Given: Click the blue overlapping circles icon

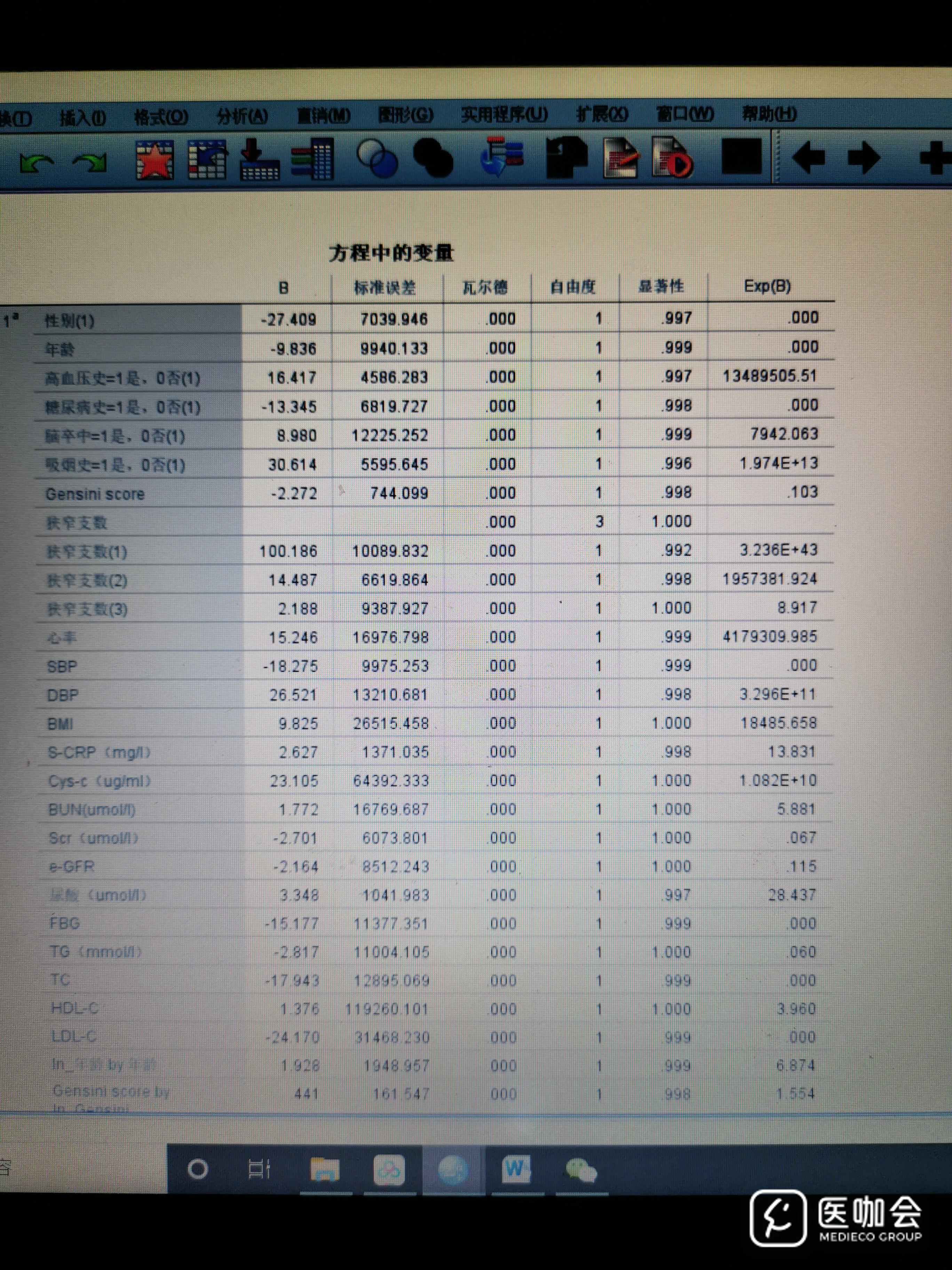Looking at the screenshot, I should 377,158.
